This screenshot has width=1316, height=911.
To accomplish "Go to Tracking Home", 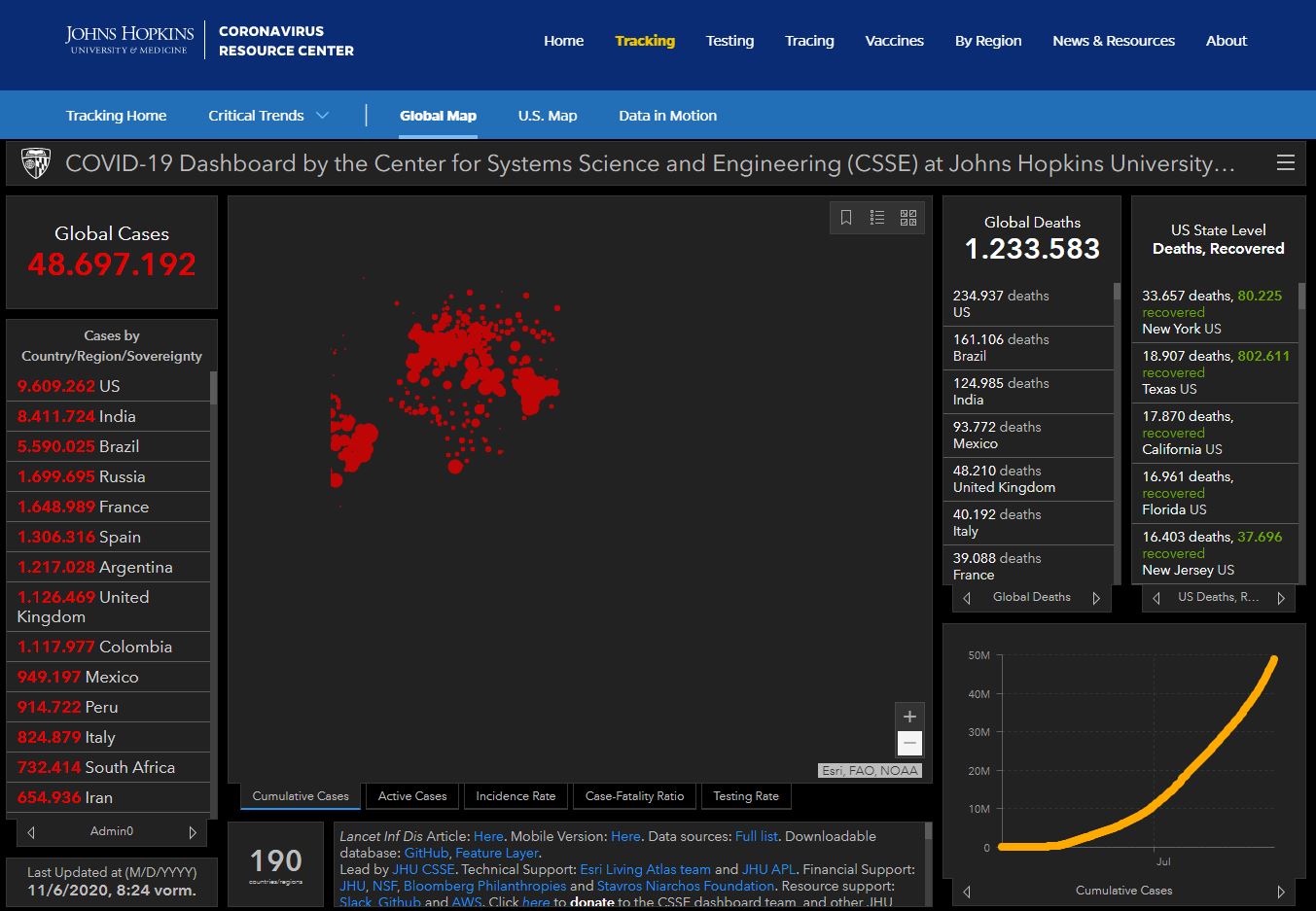I will pos(116,116).
